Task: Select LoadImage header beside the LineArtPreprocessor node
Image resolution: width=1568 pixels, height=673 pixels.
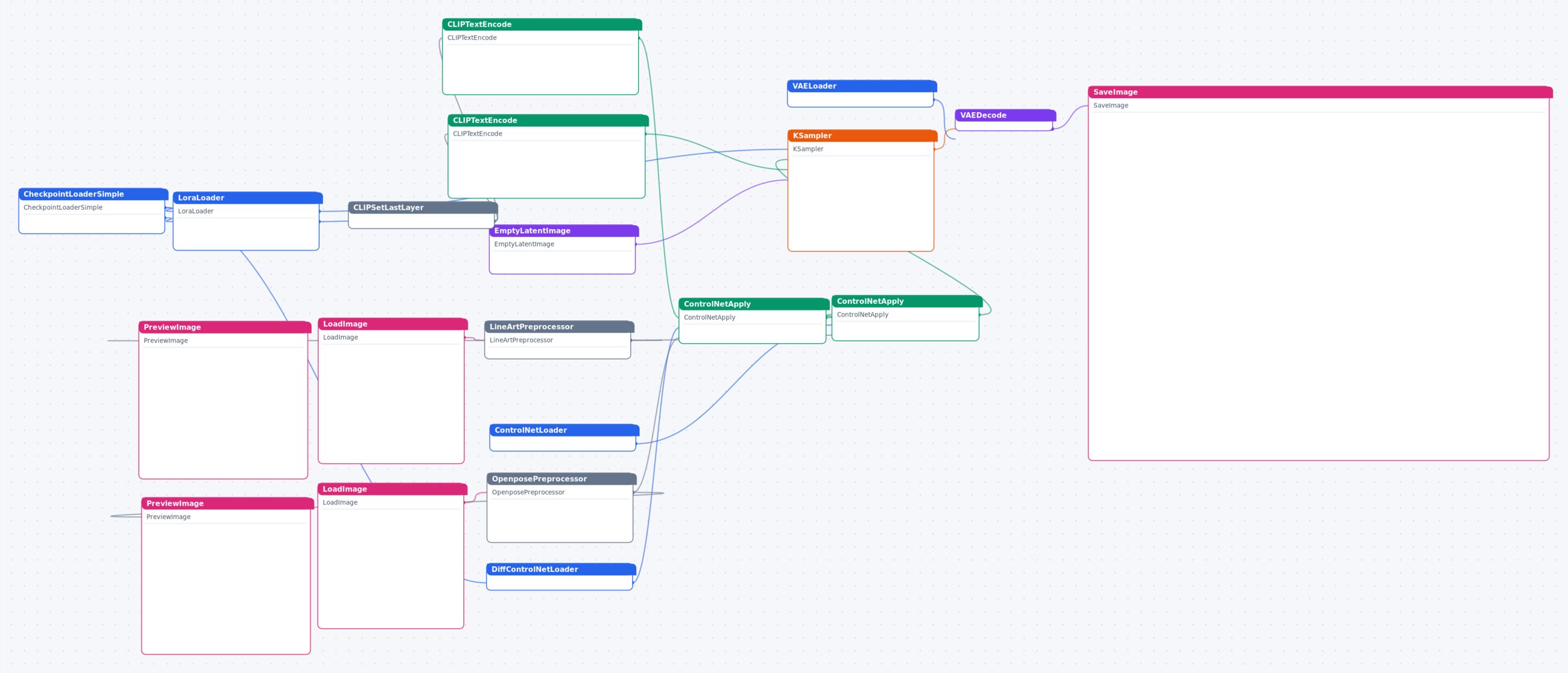Action: (393, 324)
